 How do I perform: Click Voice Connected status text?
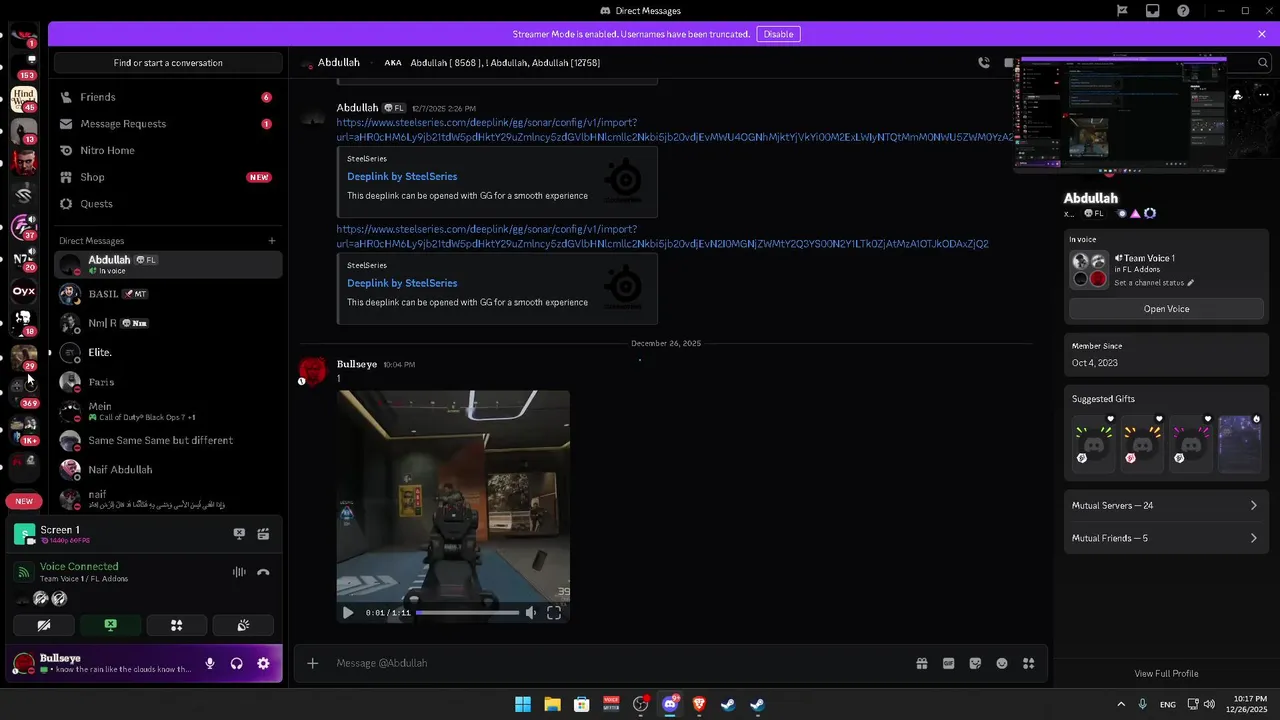pos(79,567)
